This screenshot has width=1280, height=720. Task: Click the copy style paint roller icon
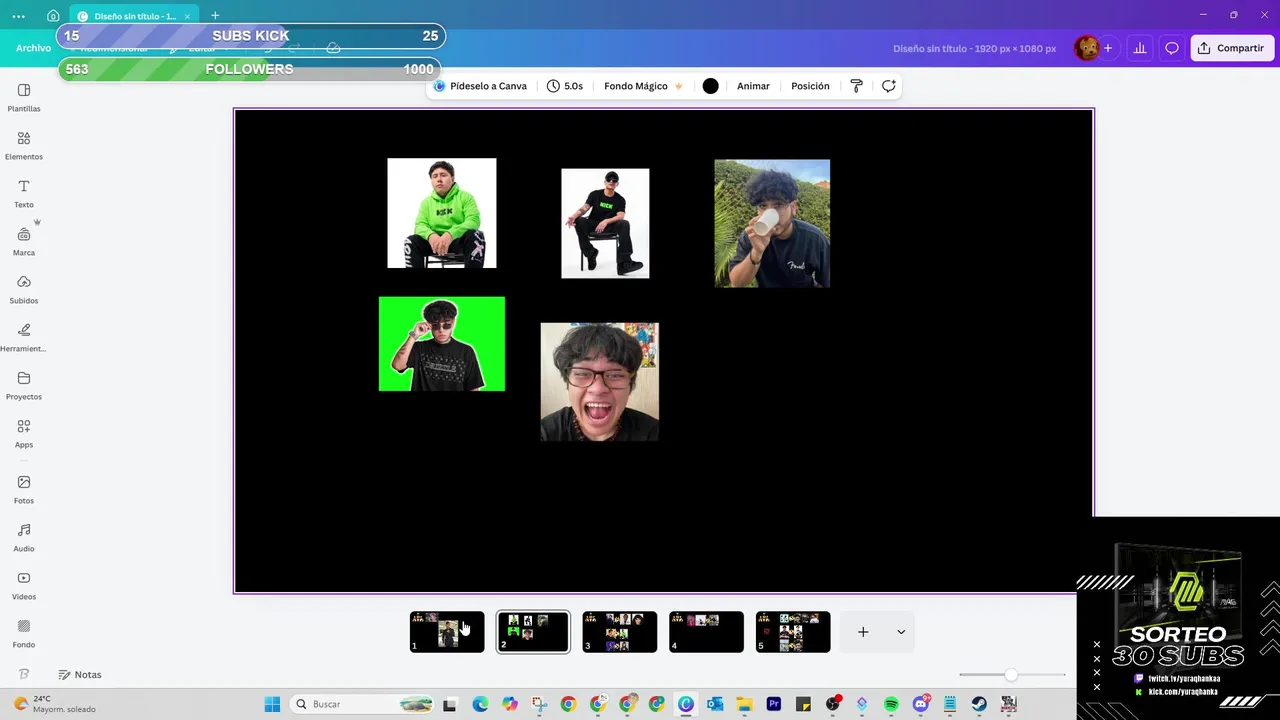[x=856, y=86]
